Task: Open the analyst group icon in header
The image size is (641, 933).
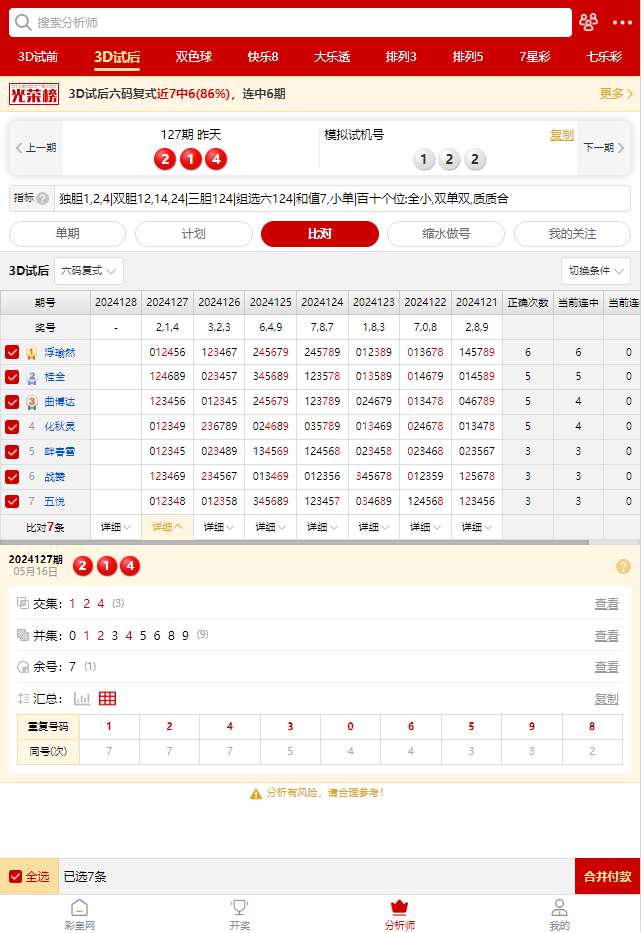Action: pos(589,22)
